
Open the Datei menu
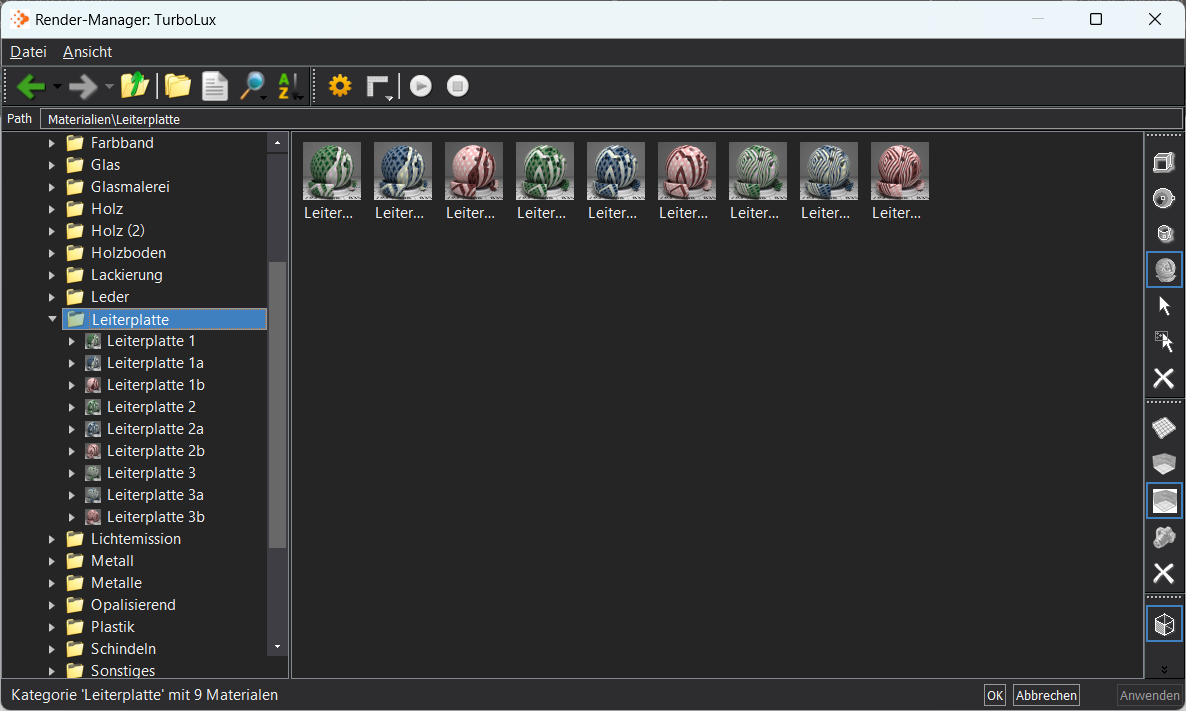pos(28,51)
